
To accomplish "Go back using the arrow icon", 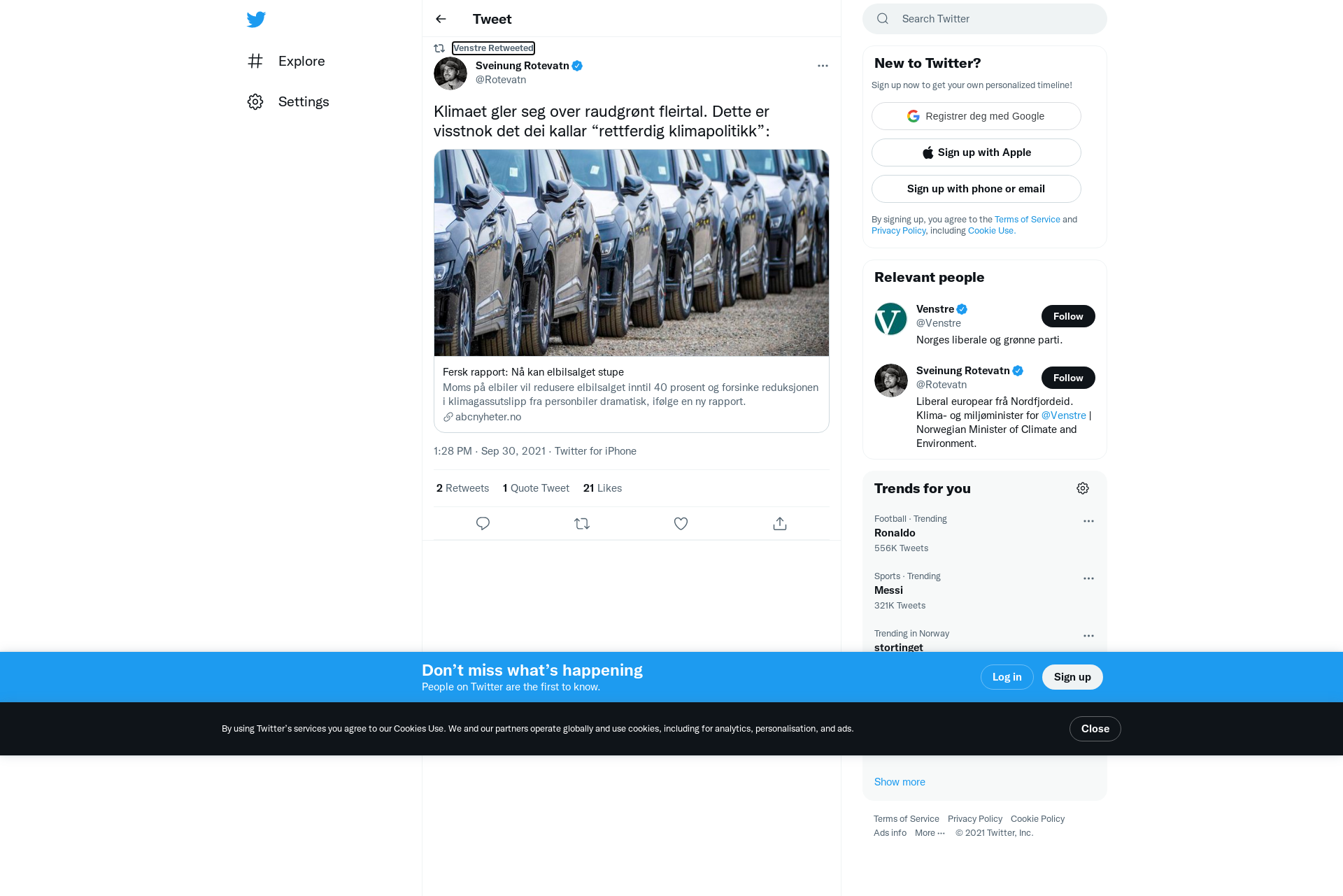I will 441,19.
